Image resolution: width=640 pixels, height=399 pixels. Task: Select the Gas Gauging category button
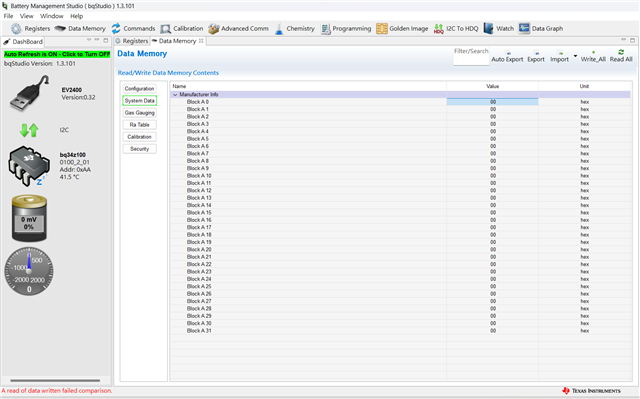tap(140, 113)
